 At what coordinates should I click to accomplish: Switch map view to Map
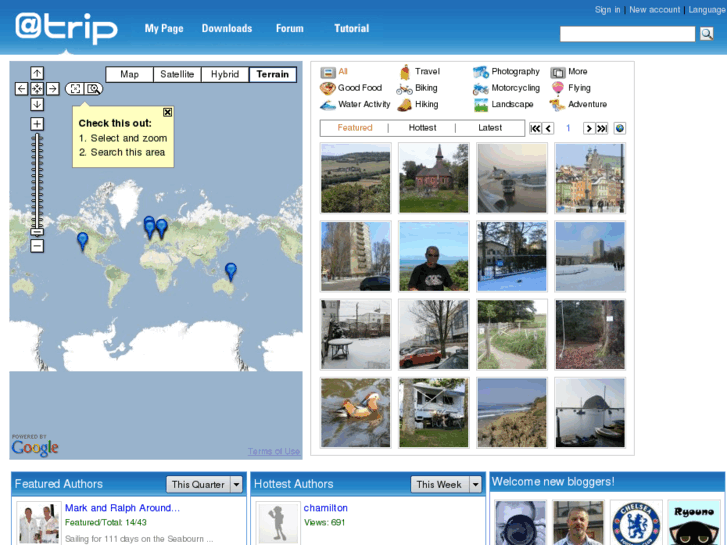point(129,74)
